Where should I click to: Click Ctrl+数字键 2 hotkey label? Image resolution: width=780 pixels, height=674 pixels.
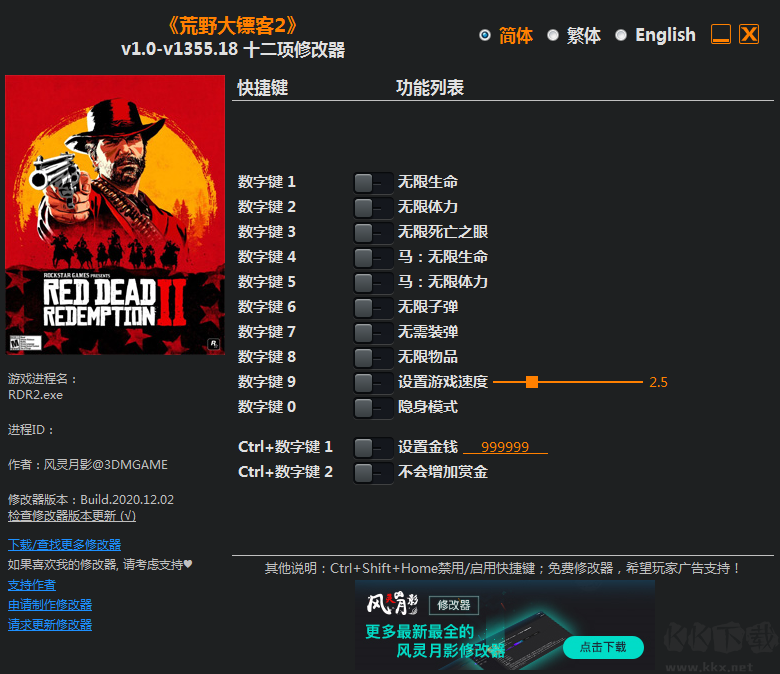coord(285,472)
